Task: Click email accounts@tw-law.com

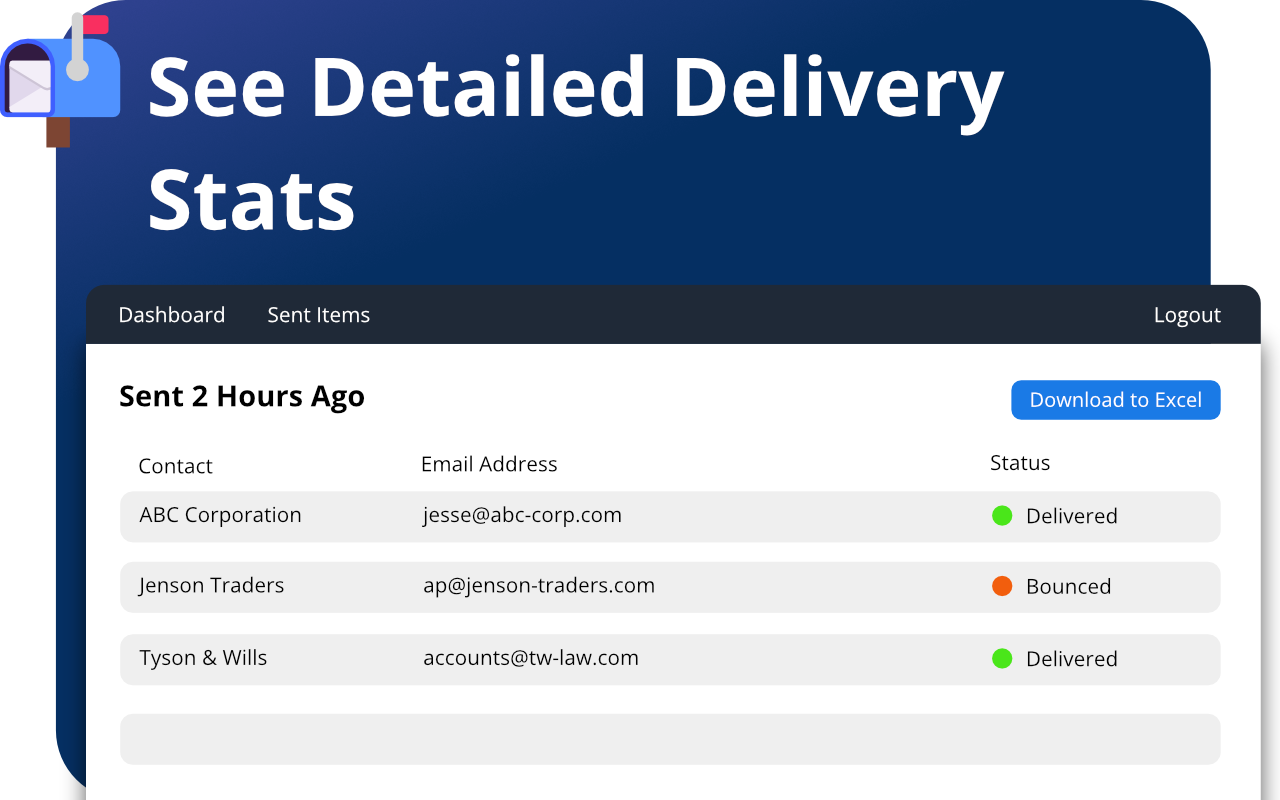Action: point(531,658)
